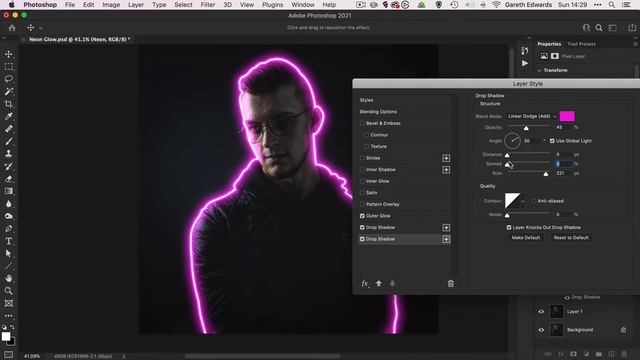Select the Magic Wand tool
The height and width of the screenshot is (360, 640).
coord(9,91)
